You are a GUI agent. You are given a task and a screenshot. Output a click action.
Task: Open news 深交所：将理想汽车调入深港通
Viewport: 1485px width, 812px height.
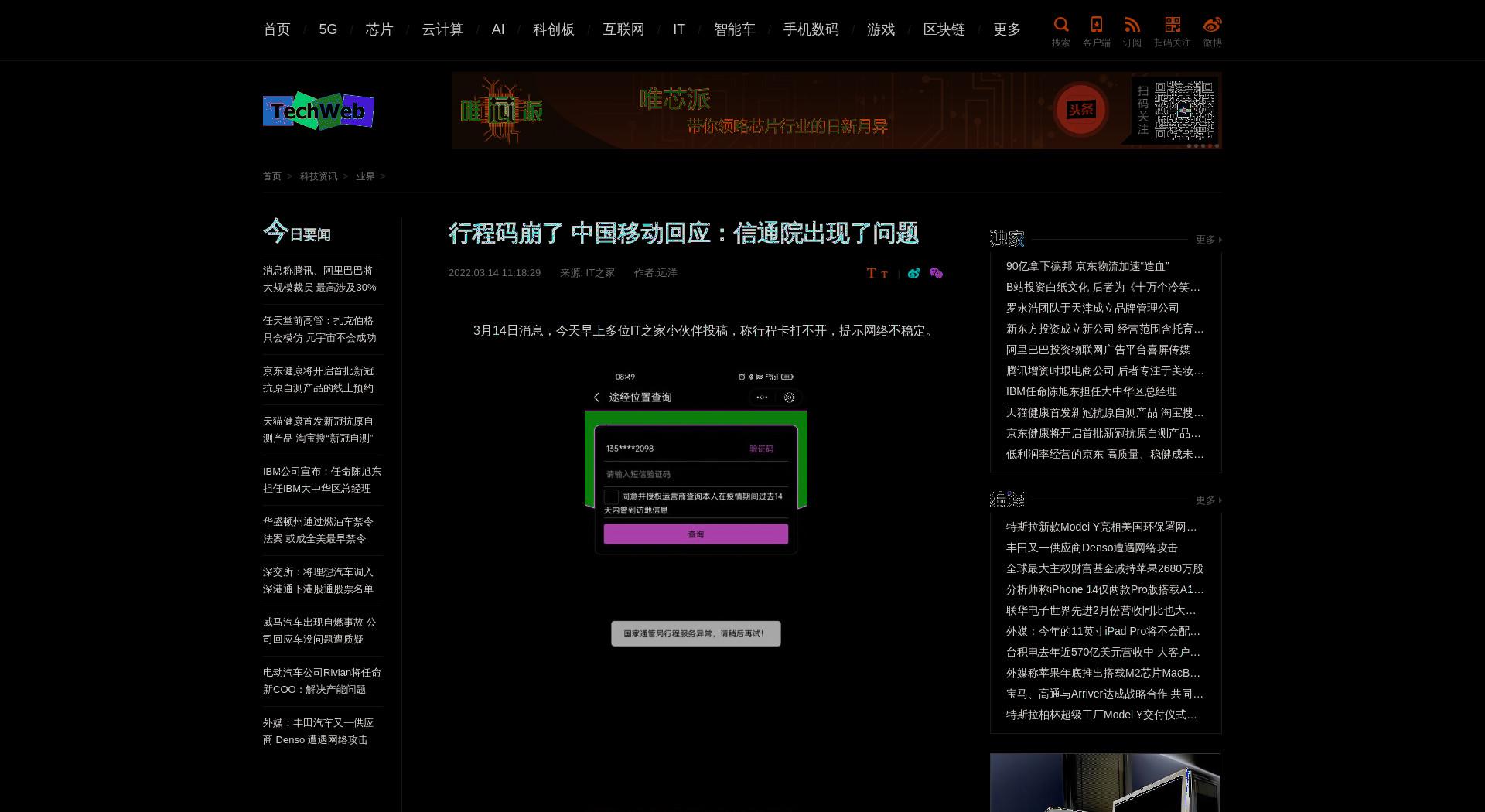click(319, 581)
